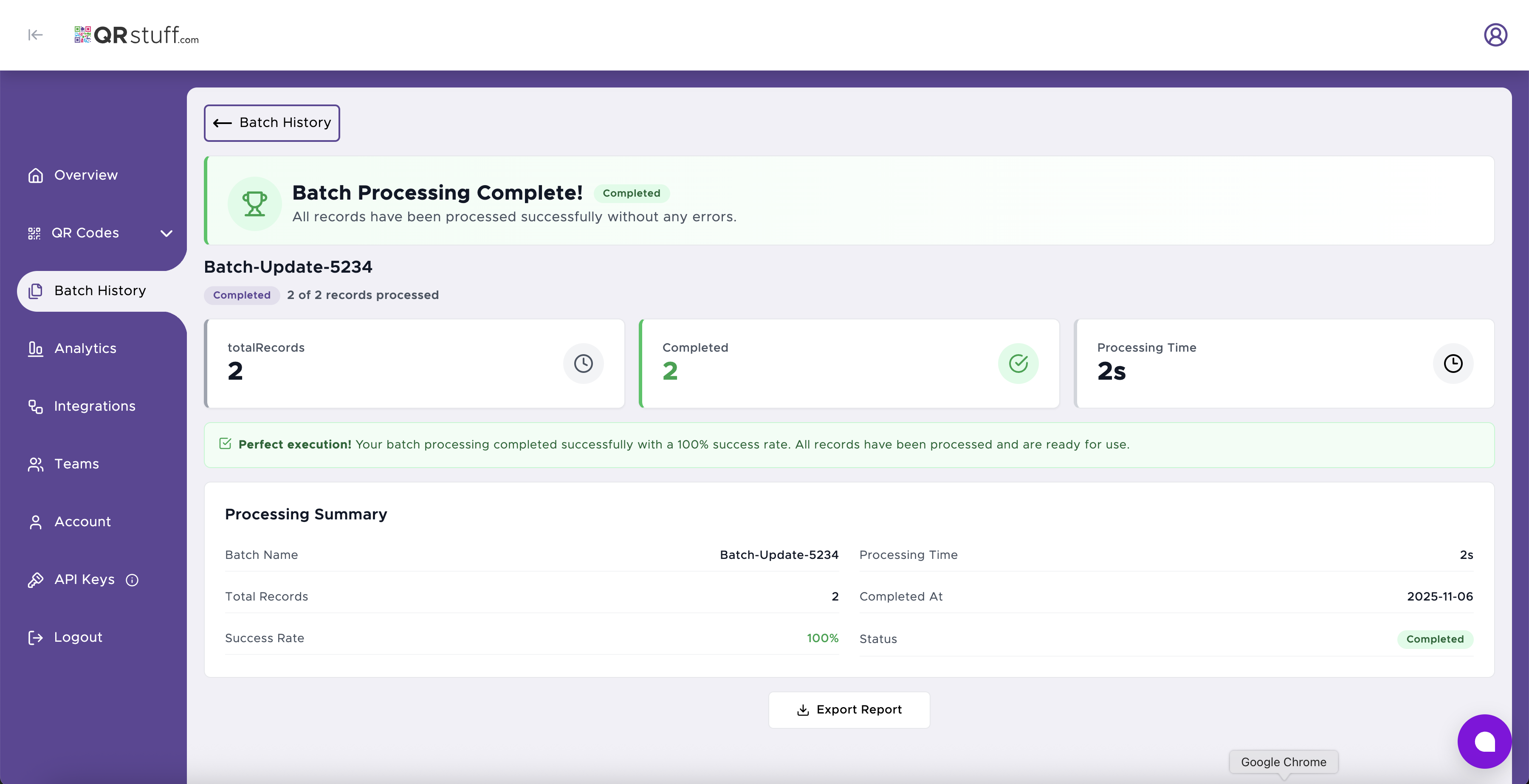
Task: Click the green checkmark on Completed card
Action: [x=1018, y=363]
